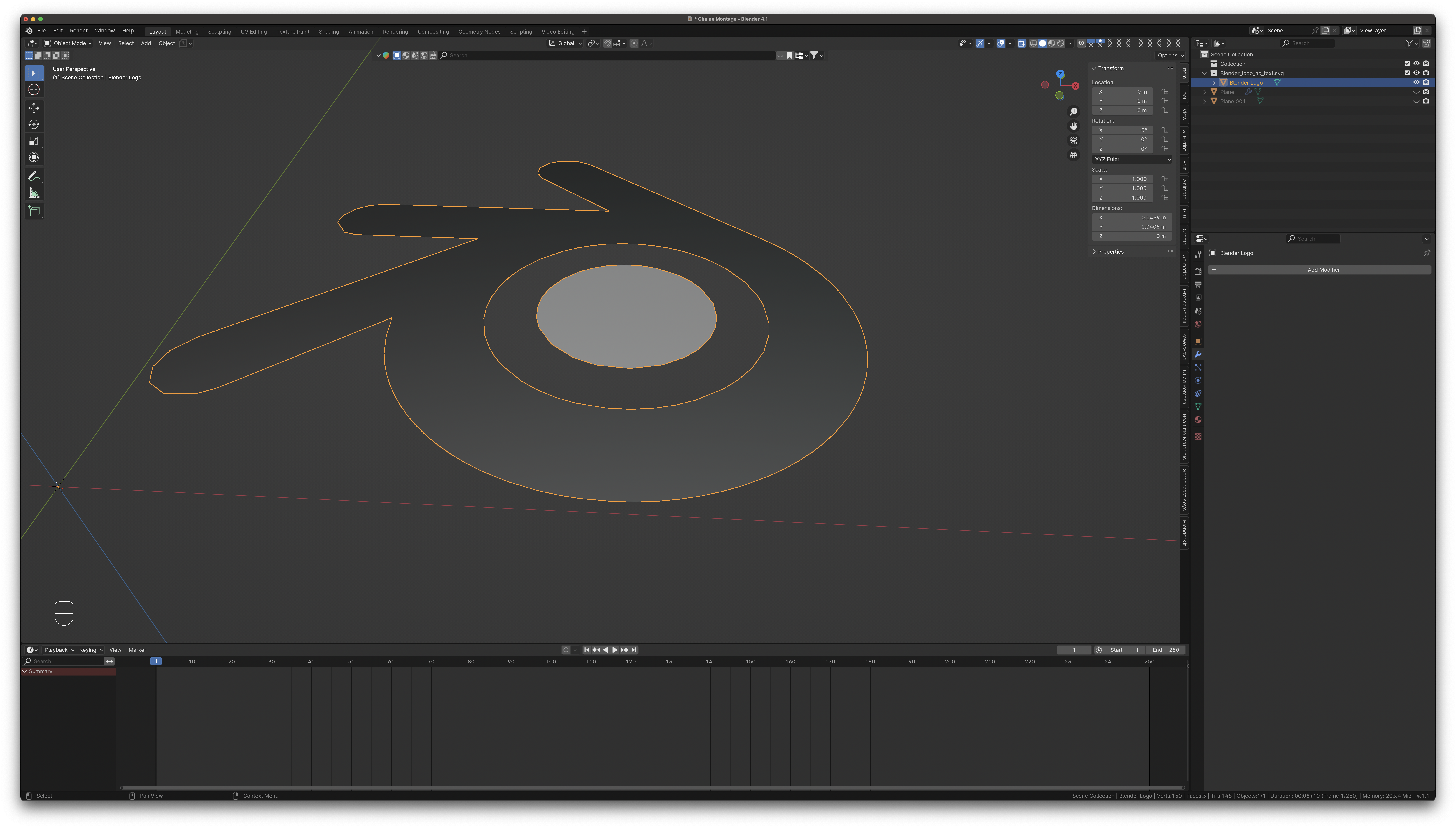Click the viewport zoom magnifier icon
The width and height of the screenshot is (1456, 828).
click(1073, 111)
